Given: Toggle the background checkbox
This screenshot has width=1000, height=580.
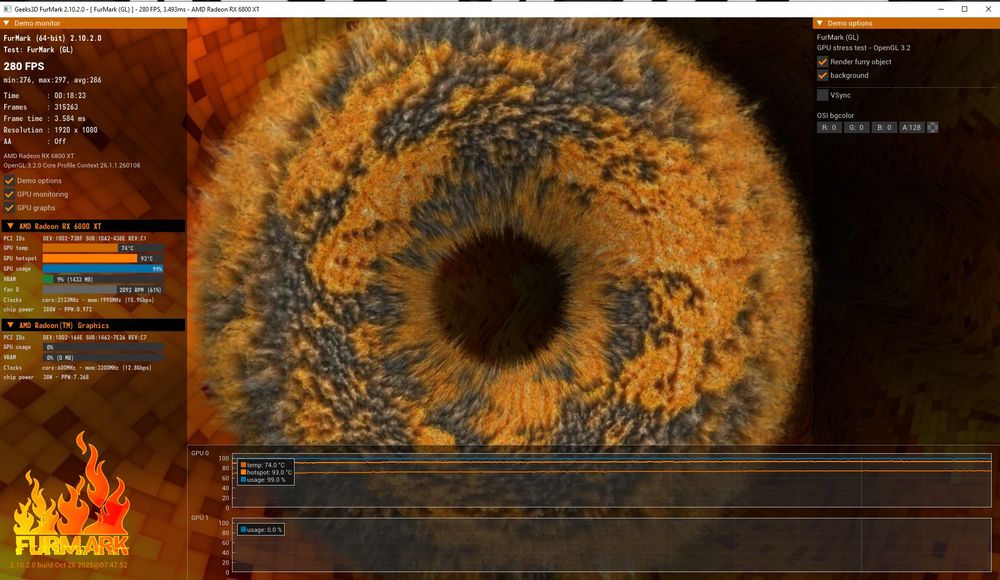Looking at the screenshot, I should [x=823, y=75].
